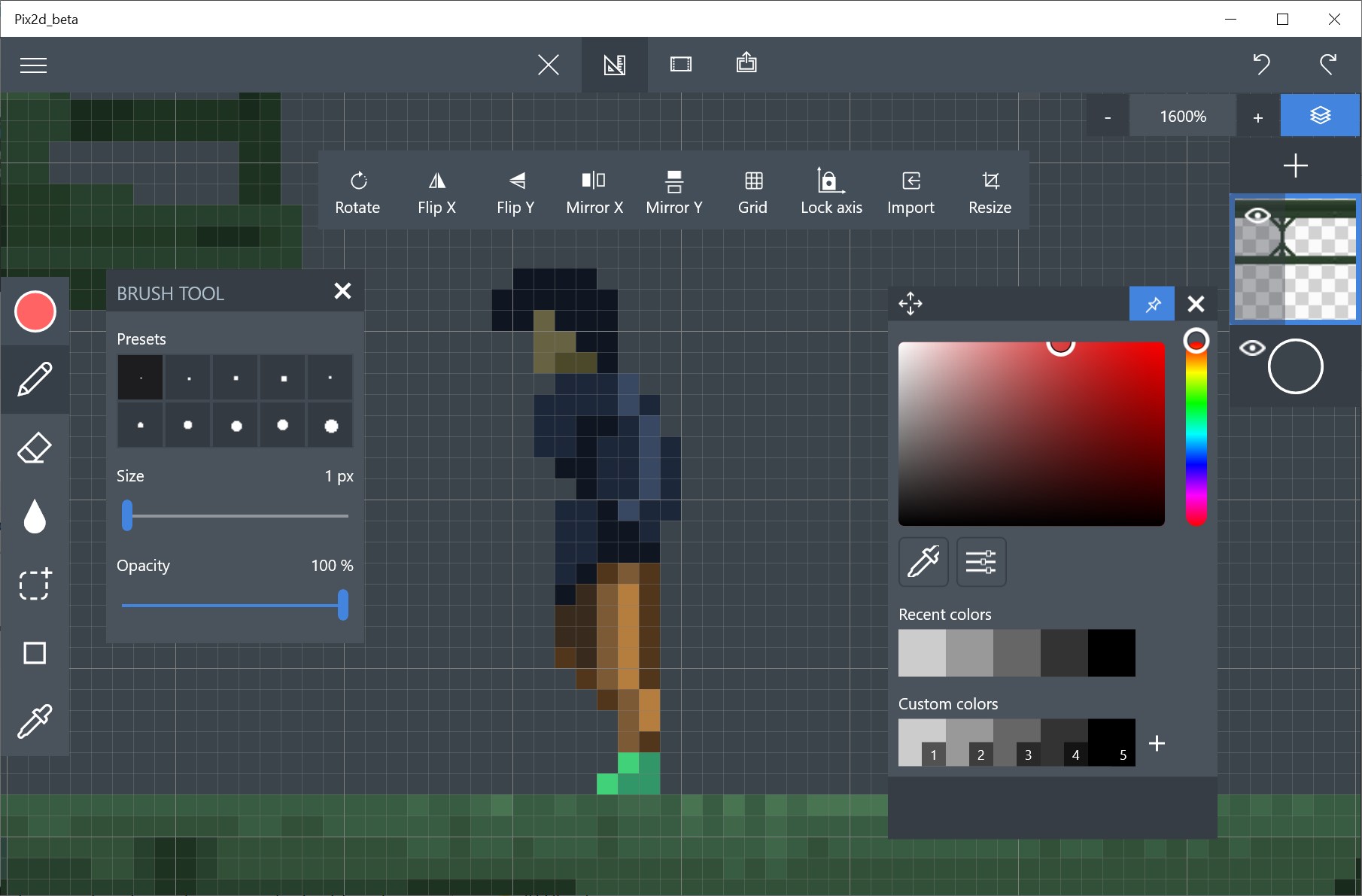
Task: Select the Eraser tool
Action: click(34, 448)
